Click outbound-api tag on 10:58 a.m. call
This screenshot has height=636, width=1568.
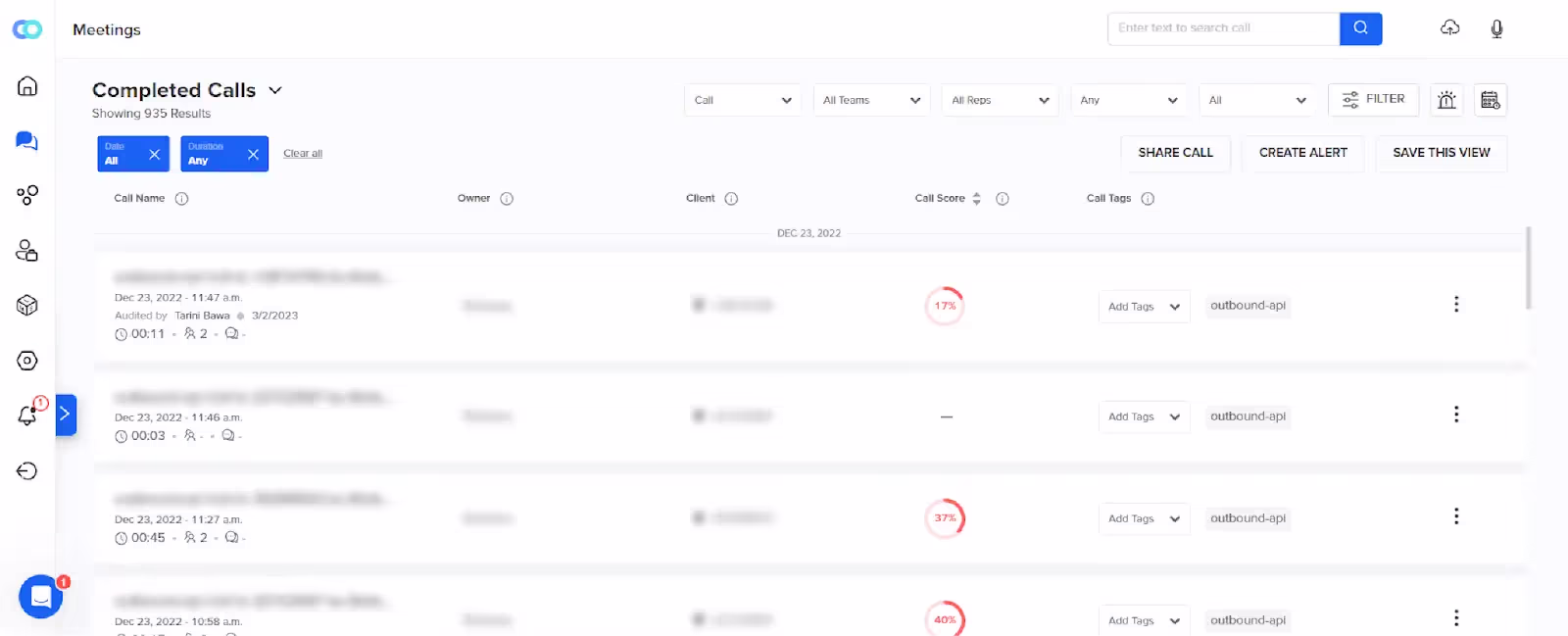click(1248, 620)
